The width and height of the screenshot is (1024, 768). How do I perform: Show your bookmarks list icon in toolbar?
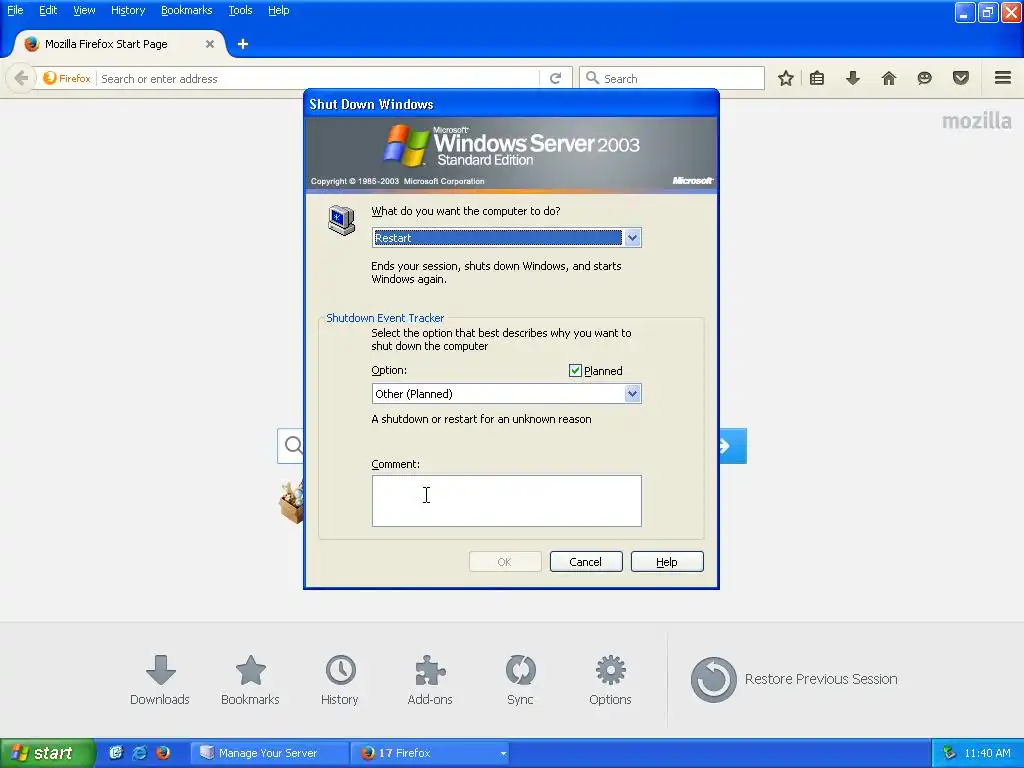[817, 78]
